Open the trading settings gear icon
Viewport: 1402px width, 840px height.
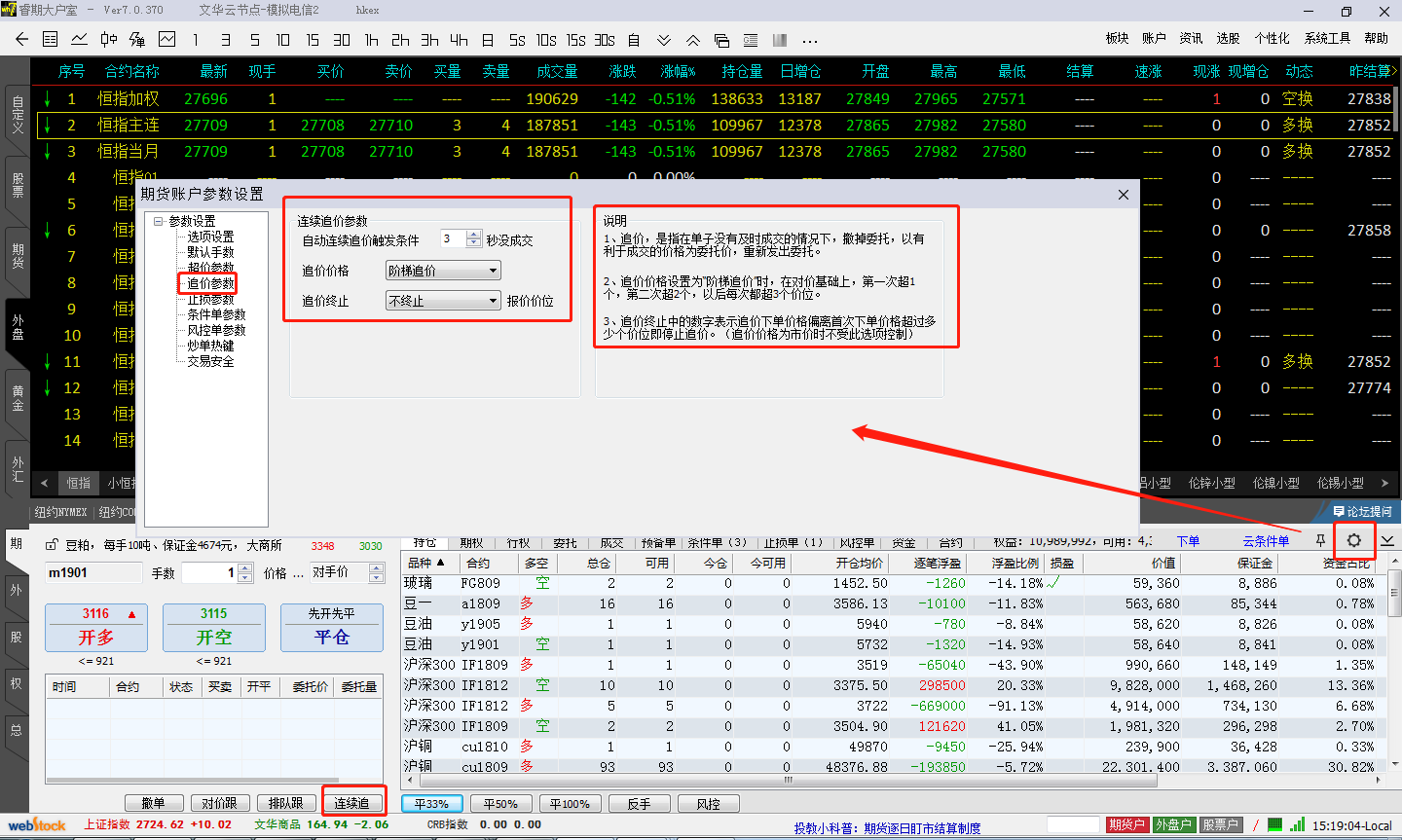(x=1353, y=540)
